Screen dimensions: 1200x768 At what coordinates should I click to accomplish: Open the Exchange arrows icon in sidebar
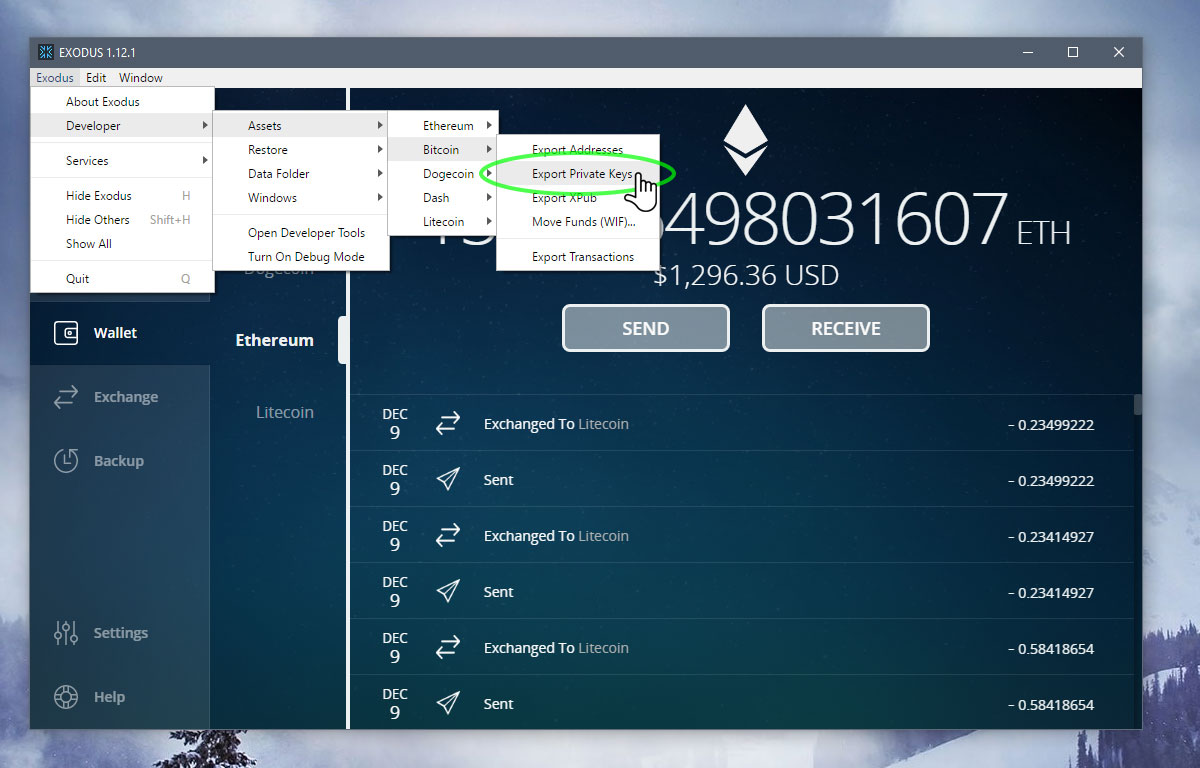(66, 397)
